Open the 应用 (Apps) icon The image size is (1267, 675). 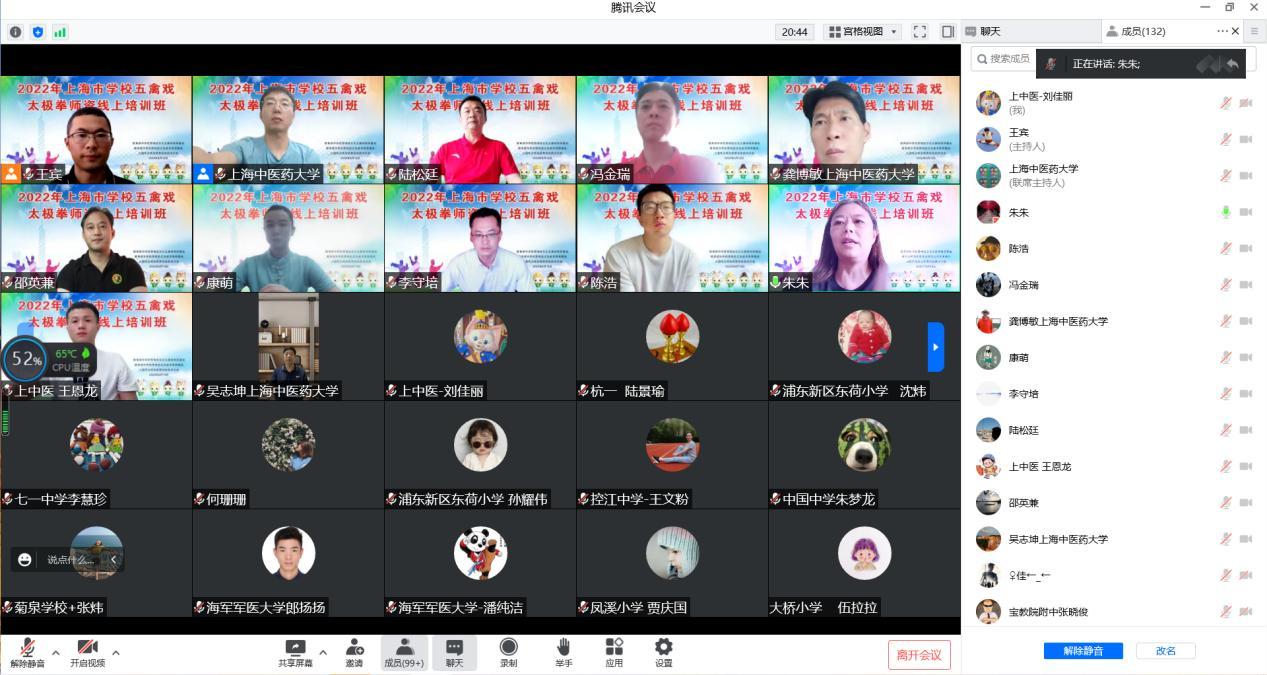pyautogui.click(x=614, y=648)
